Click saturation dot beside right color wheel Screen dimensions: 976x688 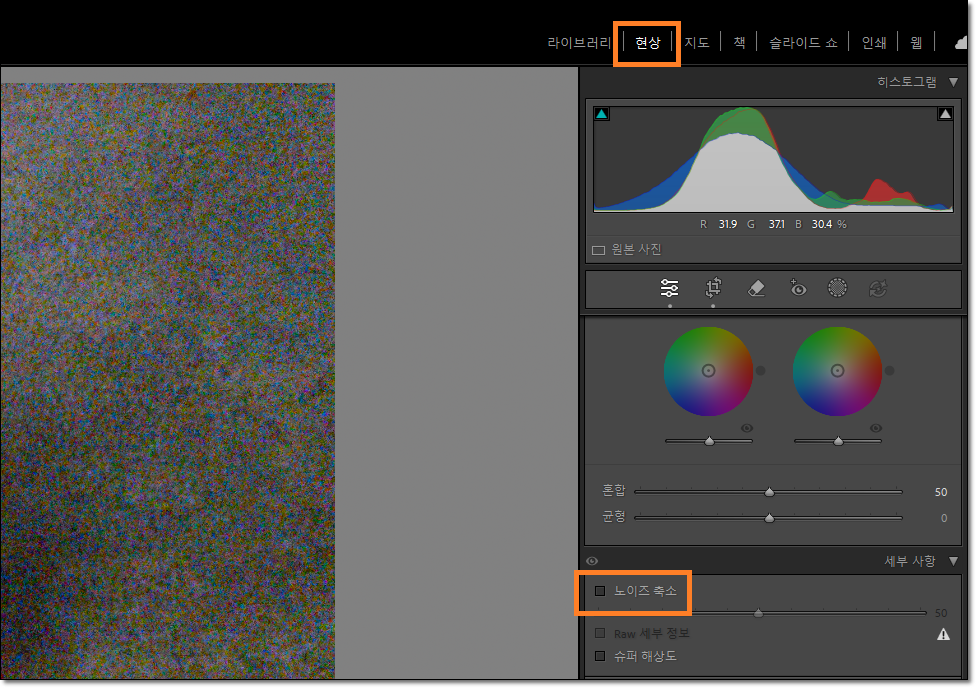coord(889,370)
